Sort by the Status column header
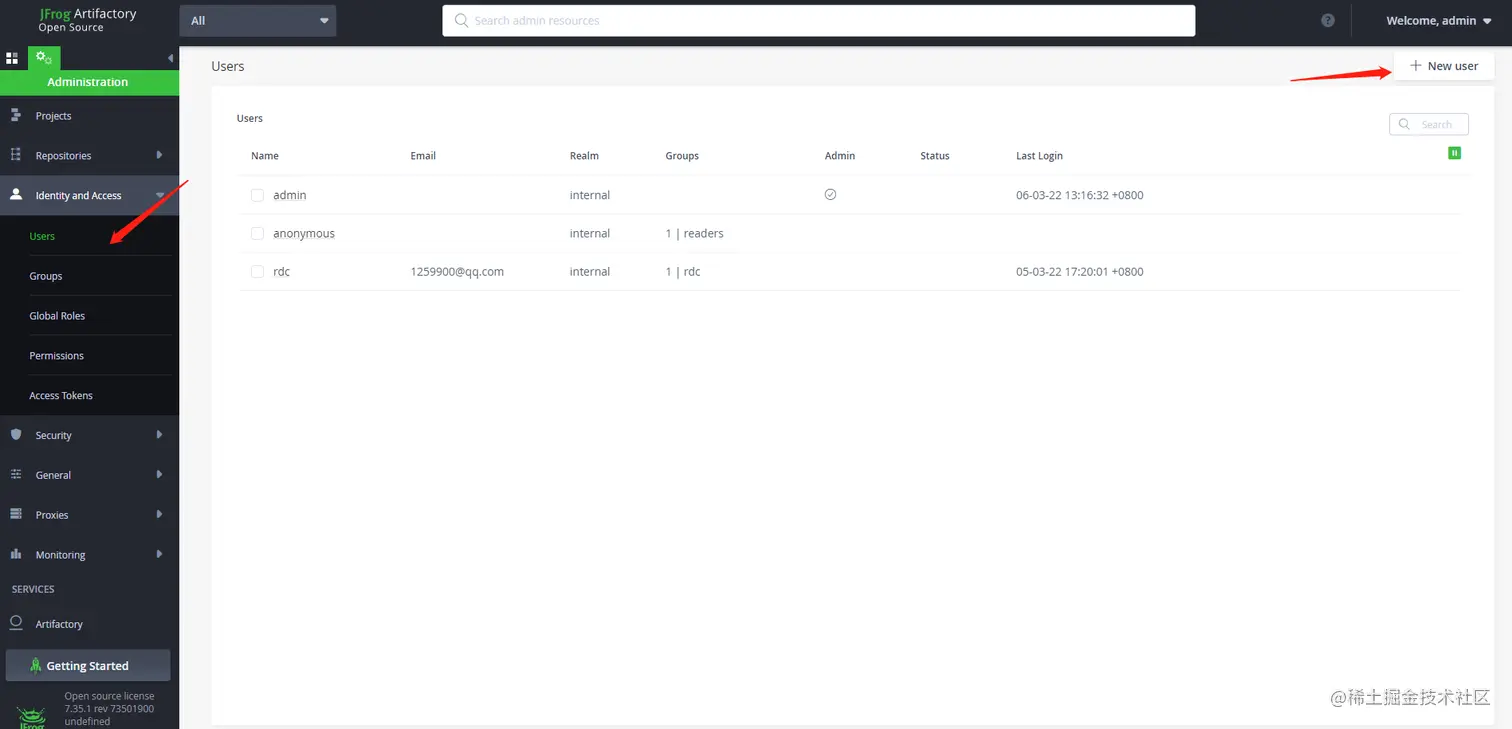Viewport: 1512px width, 729px height. pyautogui.click(x=935, y=156)
